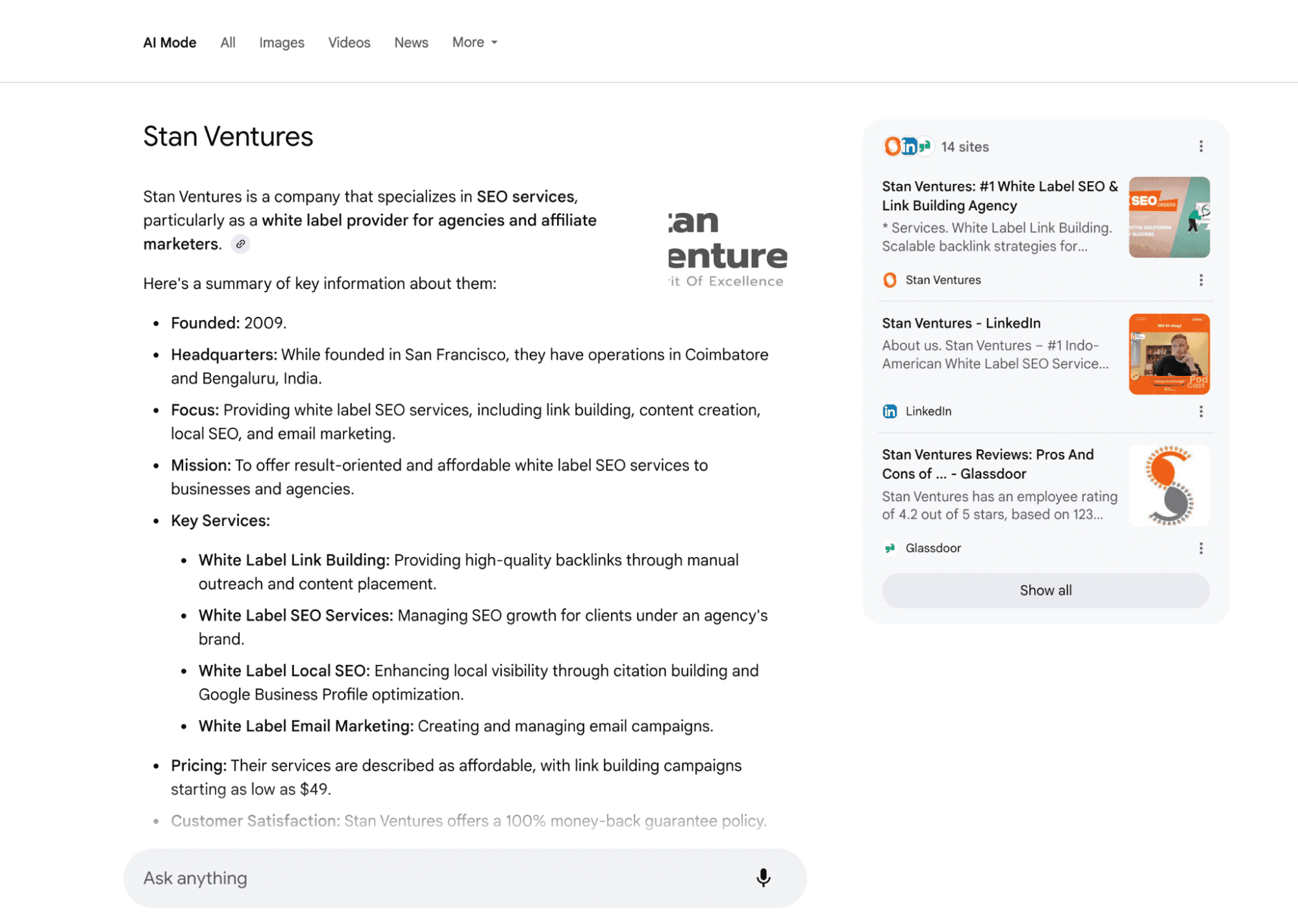Click the '14 sites' label
Screen dimensions: 1298x924
965,147
